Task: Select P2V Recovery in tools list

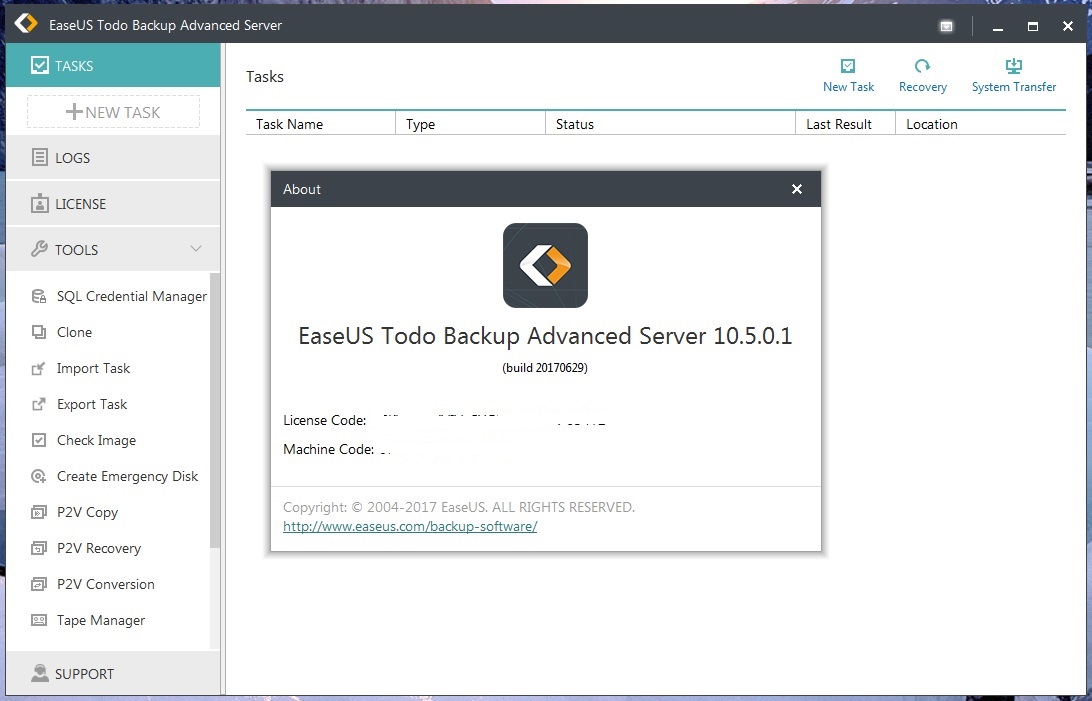Action: 99,549
